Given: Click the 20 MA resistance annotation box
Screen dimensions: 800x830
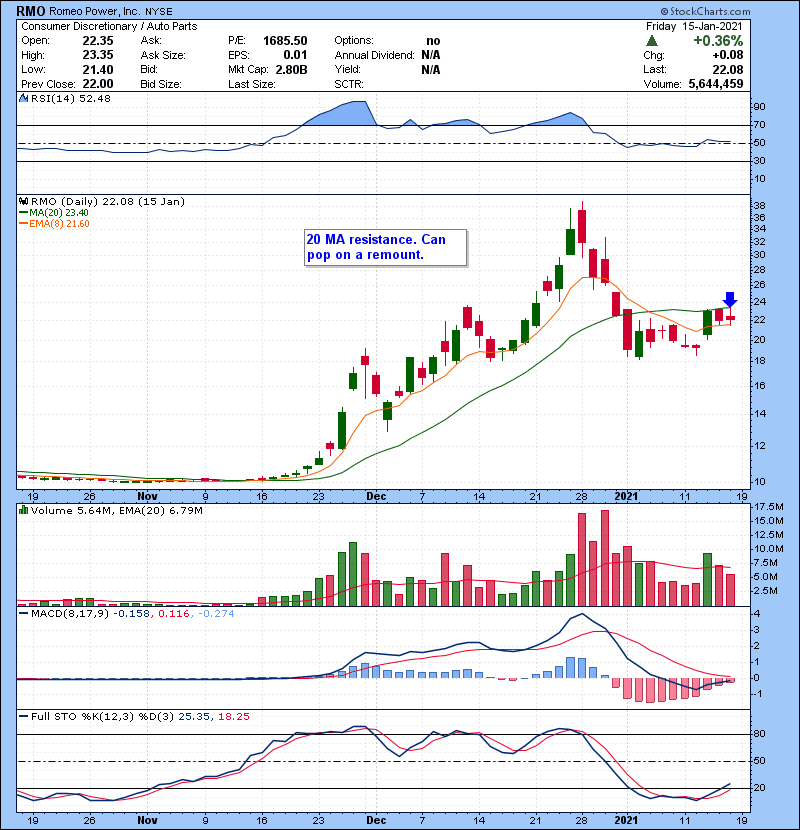Looking at the screenshot, I should (x=385, y=247).
